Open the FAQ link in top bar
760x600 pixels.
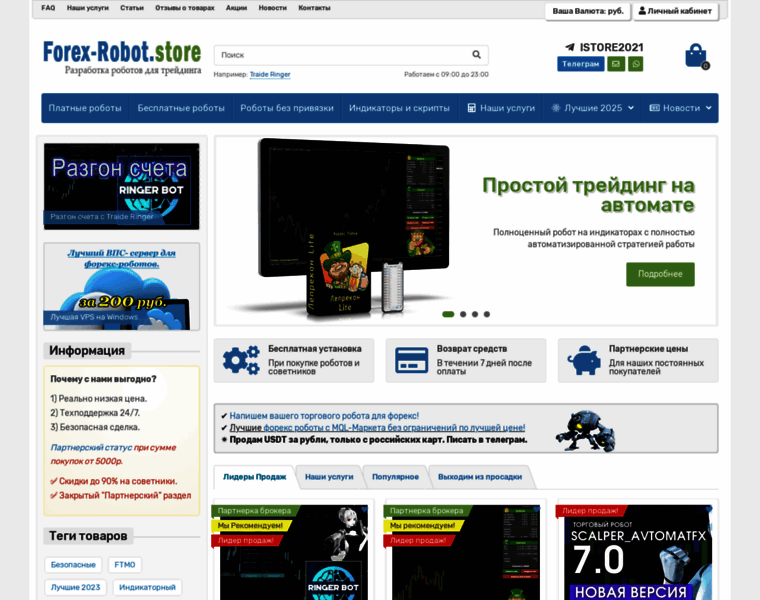(48, 8)
